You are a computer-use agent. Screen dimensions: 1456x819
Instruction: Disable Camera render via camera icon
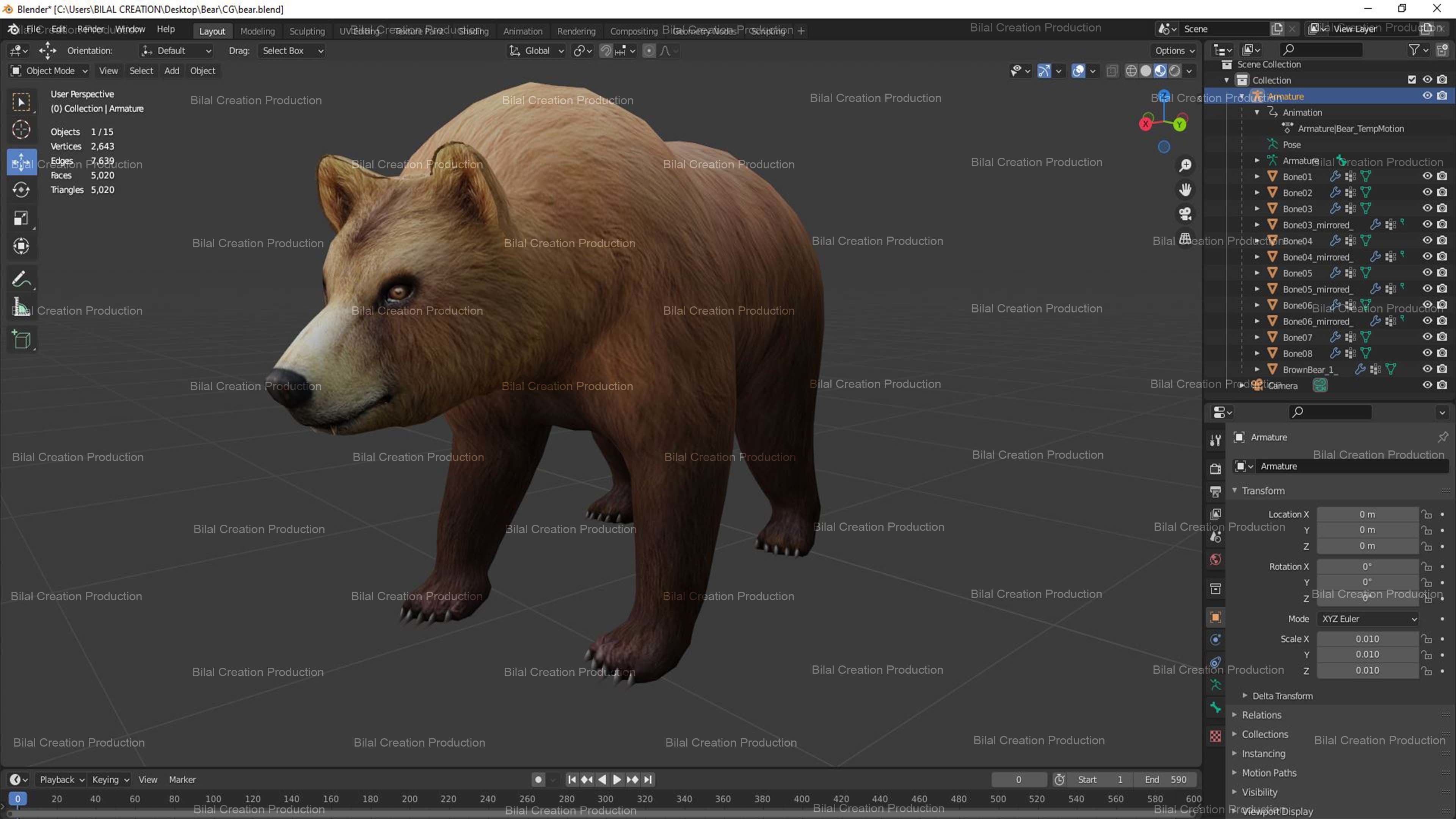[x=1442, y=386]
